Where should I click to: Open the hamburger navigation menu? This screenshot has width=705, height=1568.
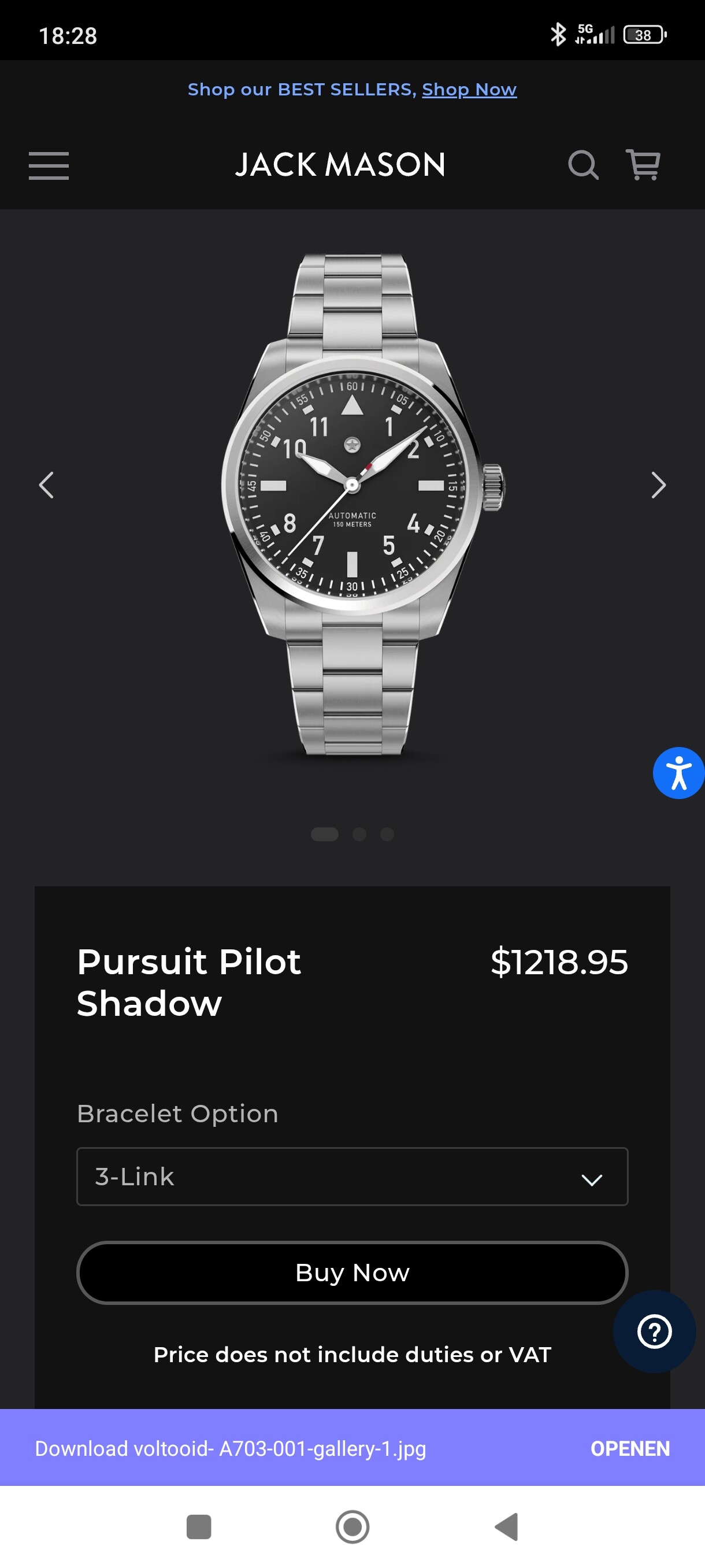pos(49,165)
